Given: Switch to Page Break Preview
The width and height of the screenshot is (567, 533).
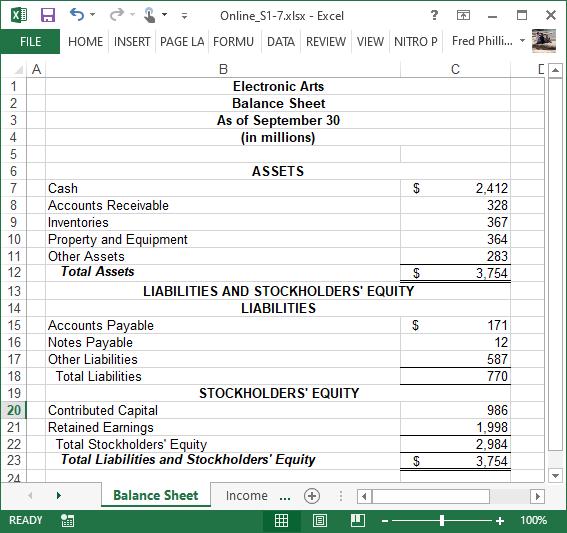Looking at the screenshot, I should point(358,520).
